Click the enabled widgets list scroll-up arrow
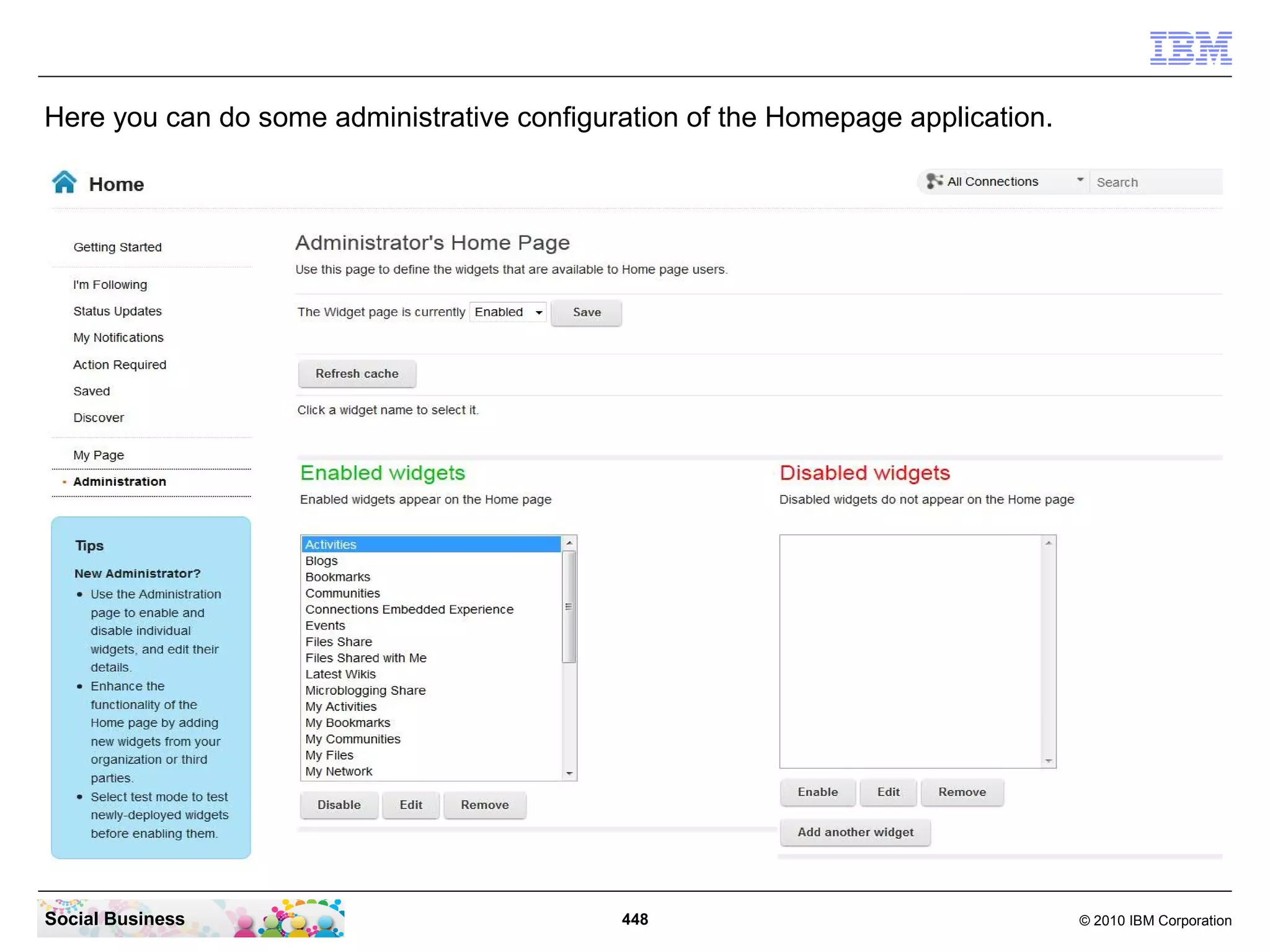Image resolution: width=1270 pixels, height=952 pixels. pos(569,543)
